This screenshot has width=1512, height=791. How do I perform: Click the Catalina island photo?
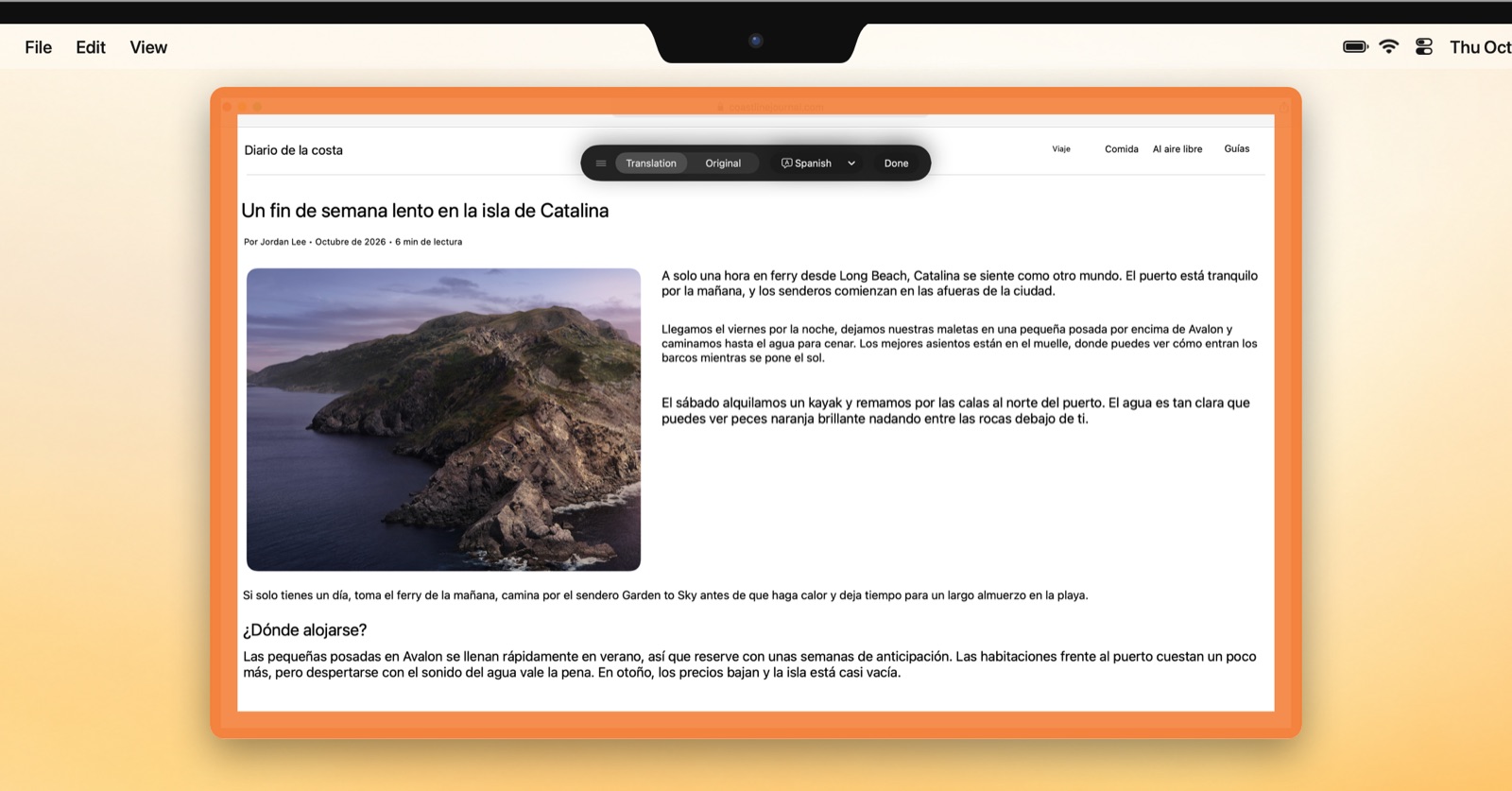[443, 420]
